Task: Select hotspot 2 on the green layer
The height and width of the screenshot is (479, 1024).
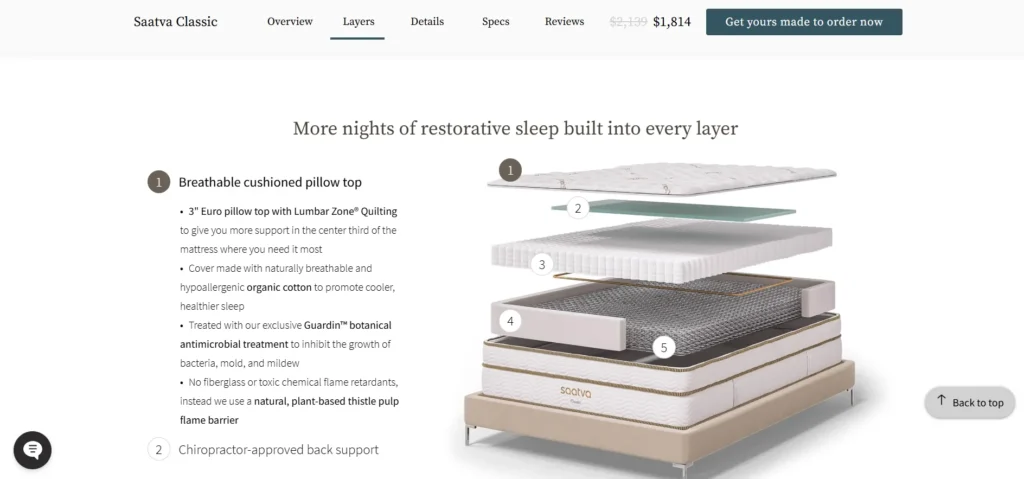Action: [577, 208]
